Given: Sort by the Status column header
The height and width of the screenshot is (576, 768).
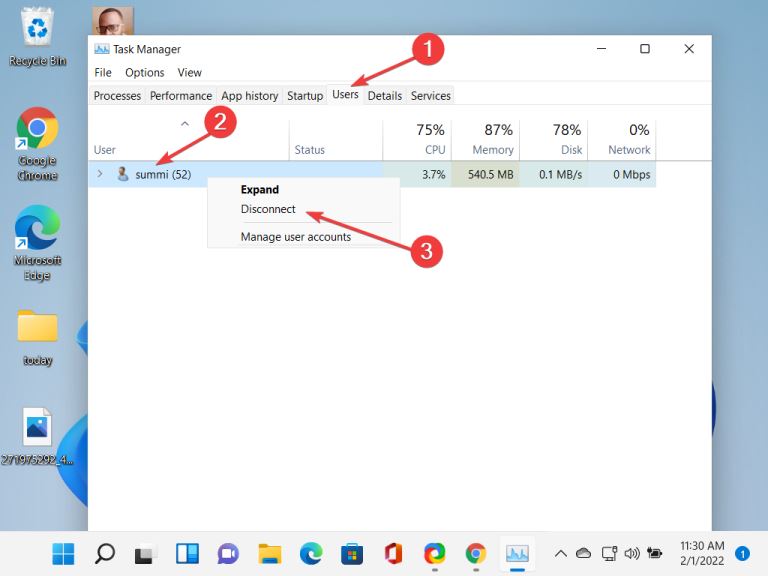Looking at the screenshot, I should [x=336, y=140].
